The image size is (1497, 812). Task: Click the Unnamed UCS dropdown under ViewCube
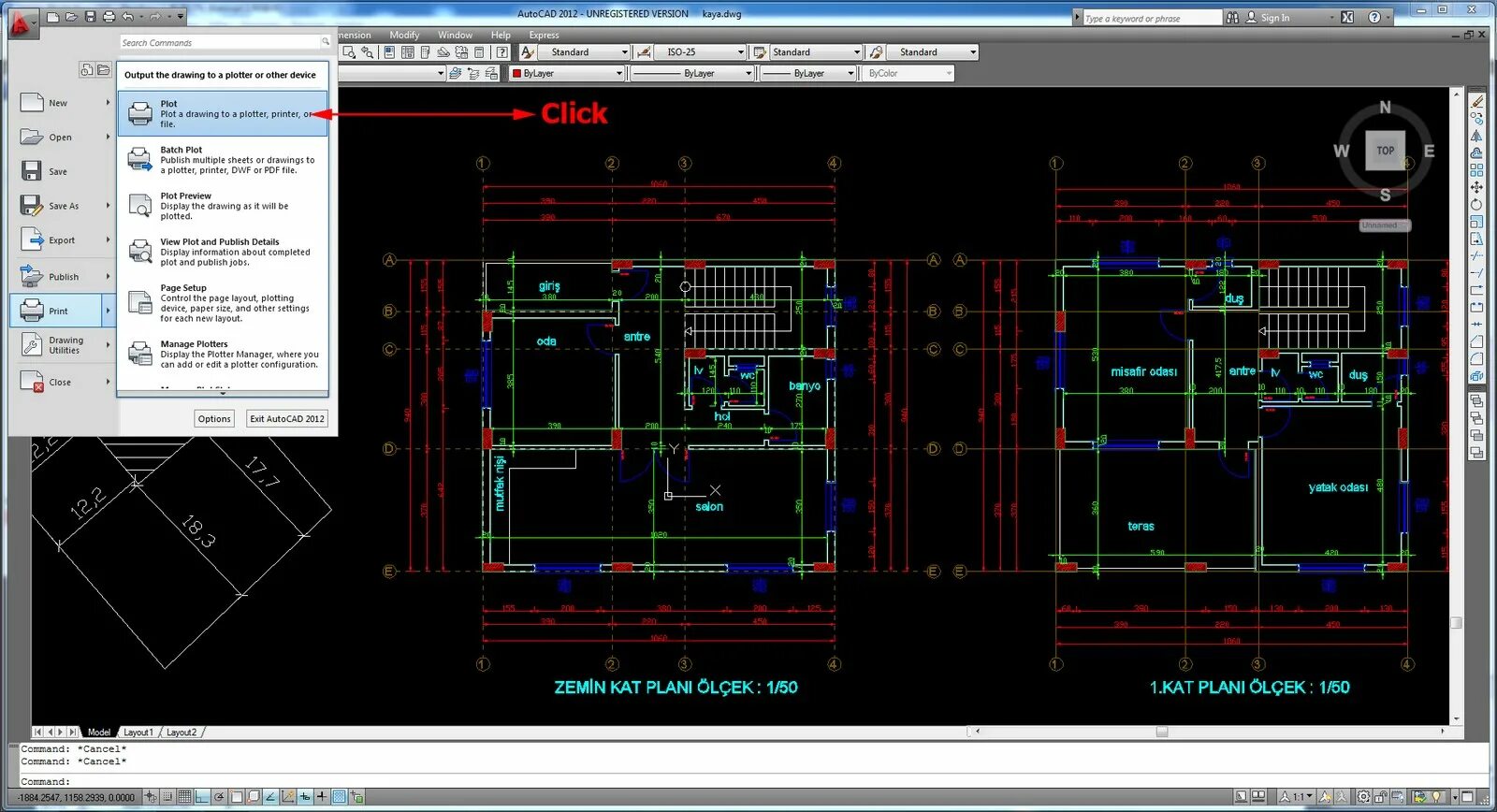point(1385,225)
